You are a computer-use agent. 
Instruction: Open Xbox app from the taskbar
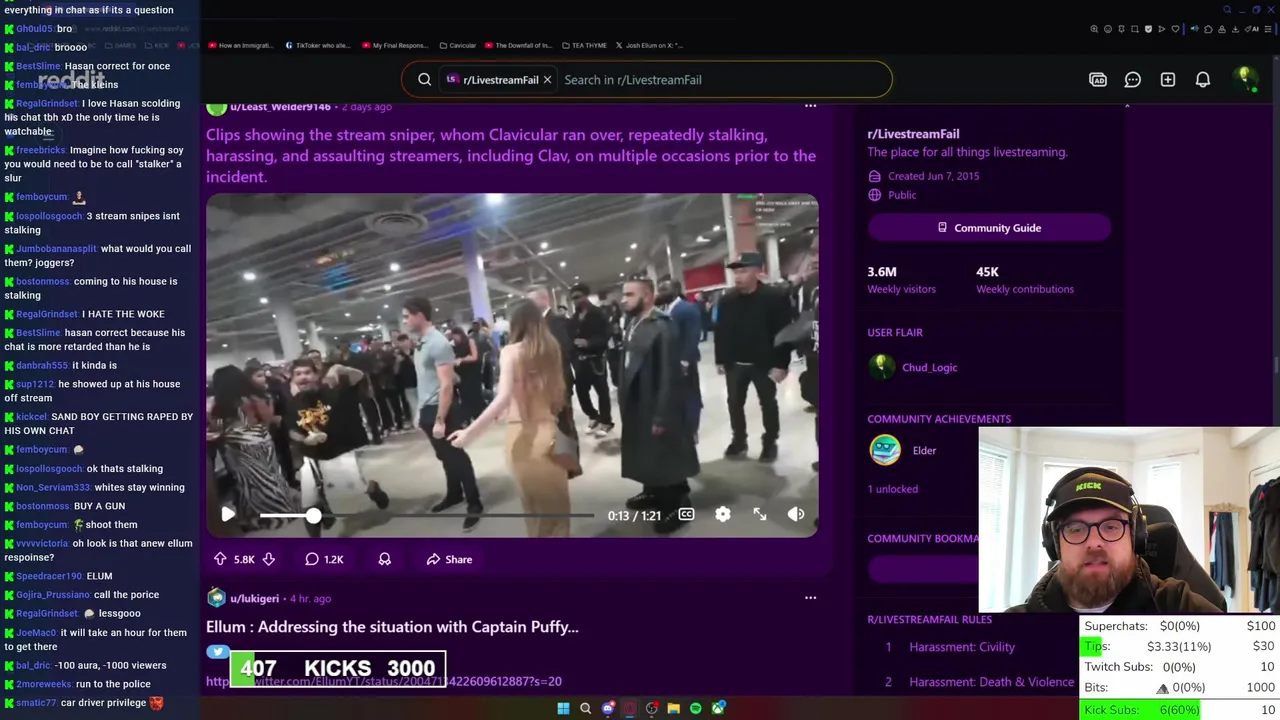[x=718, y=708]
